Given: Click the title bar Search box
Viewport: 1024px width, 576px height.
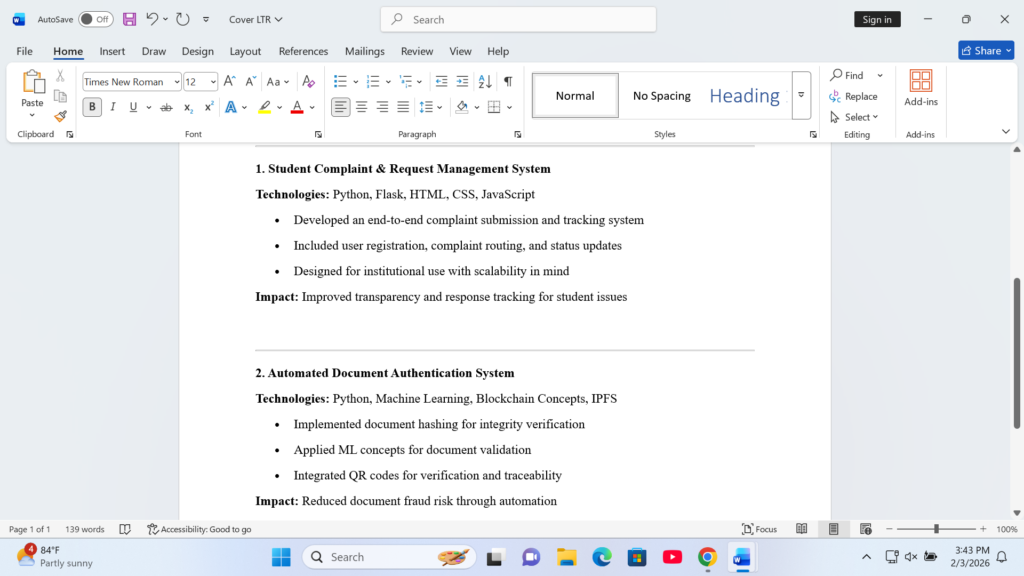Looking at the screenshot, I should coord(519,20).
